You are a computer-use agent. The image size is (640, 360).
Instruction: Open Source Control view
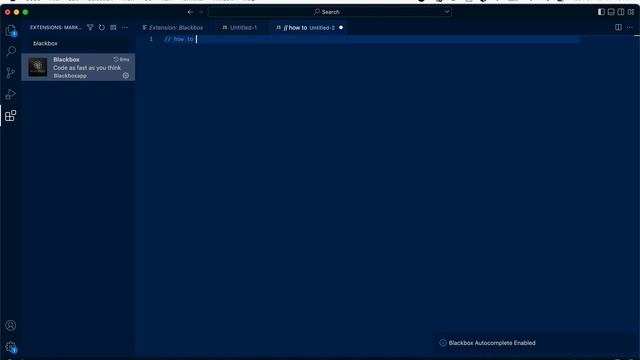11,73
